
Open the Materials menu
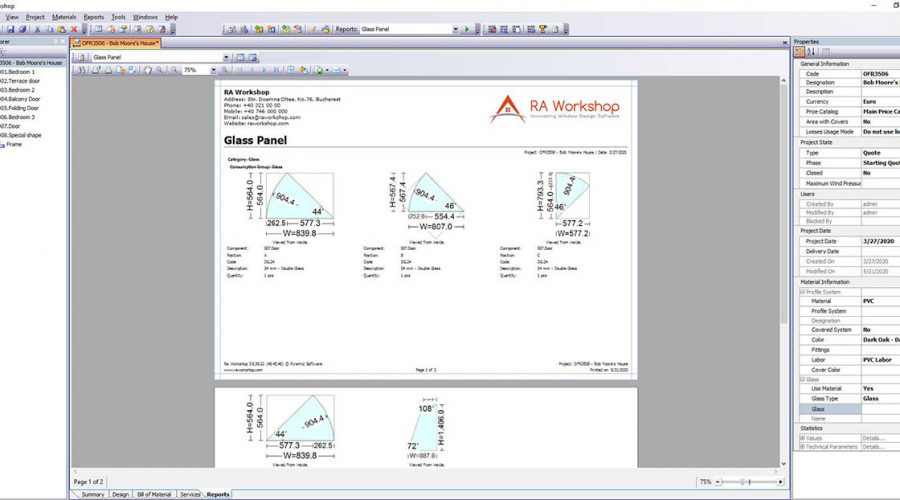(64, 17)
